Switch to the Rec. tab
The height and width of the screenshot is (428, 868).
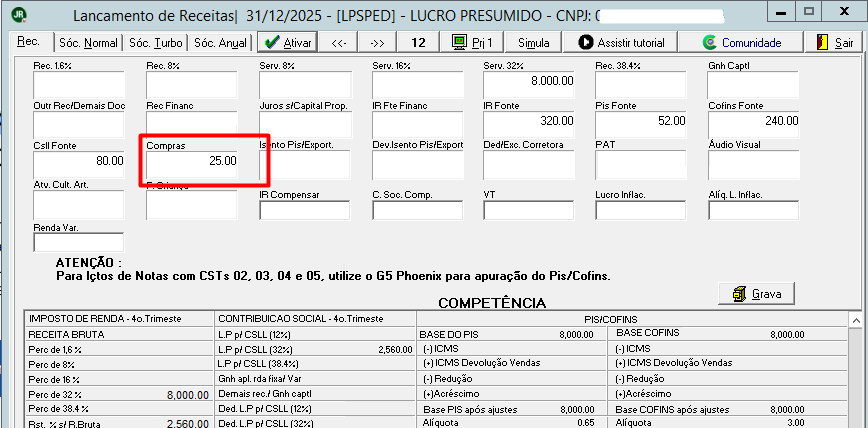click(x=31, y=42)
